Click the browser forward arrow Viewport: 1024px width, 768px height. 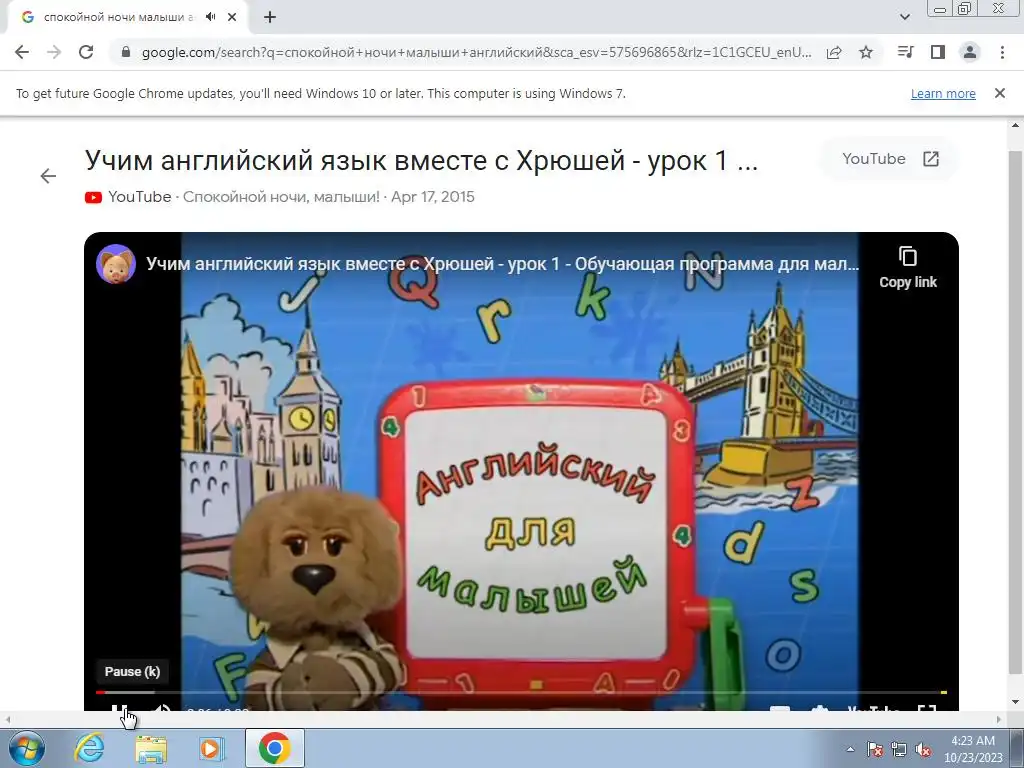point(54,52)
